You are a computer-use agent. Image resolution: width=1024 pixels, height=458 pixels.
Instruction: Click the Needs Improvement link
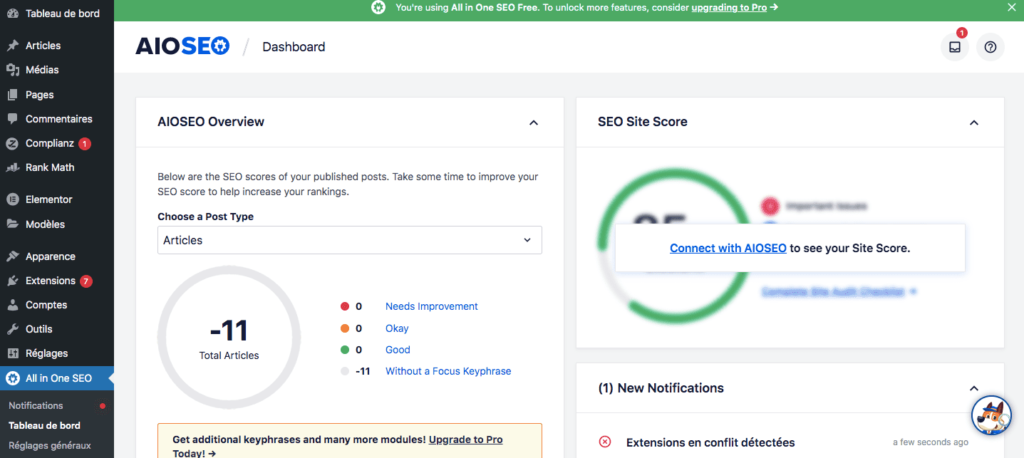[x=432, y=306]
